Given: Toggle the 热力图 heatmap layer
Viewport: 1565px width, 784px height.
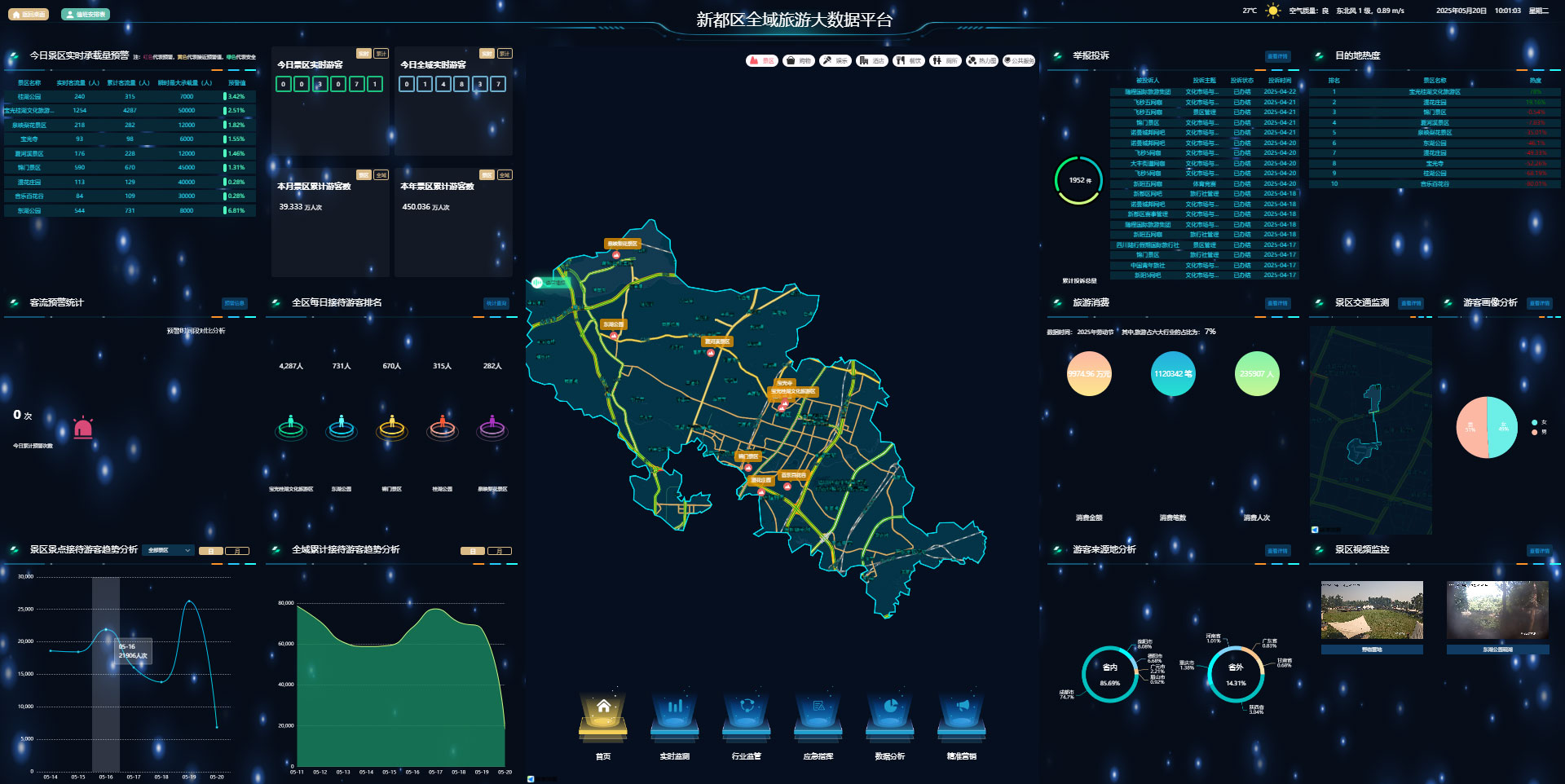Looking at the screenshot, I should click(982, 61).
